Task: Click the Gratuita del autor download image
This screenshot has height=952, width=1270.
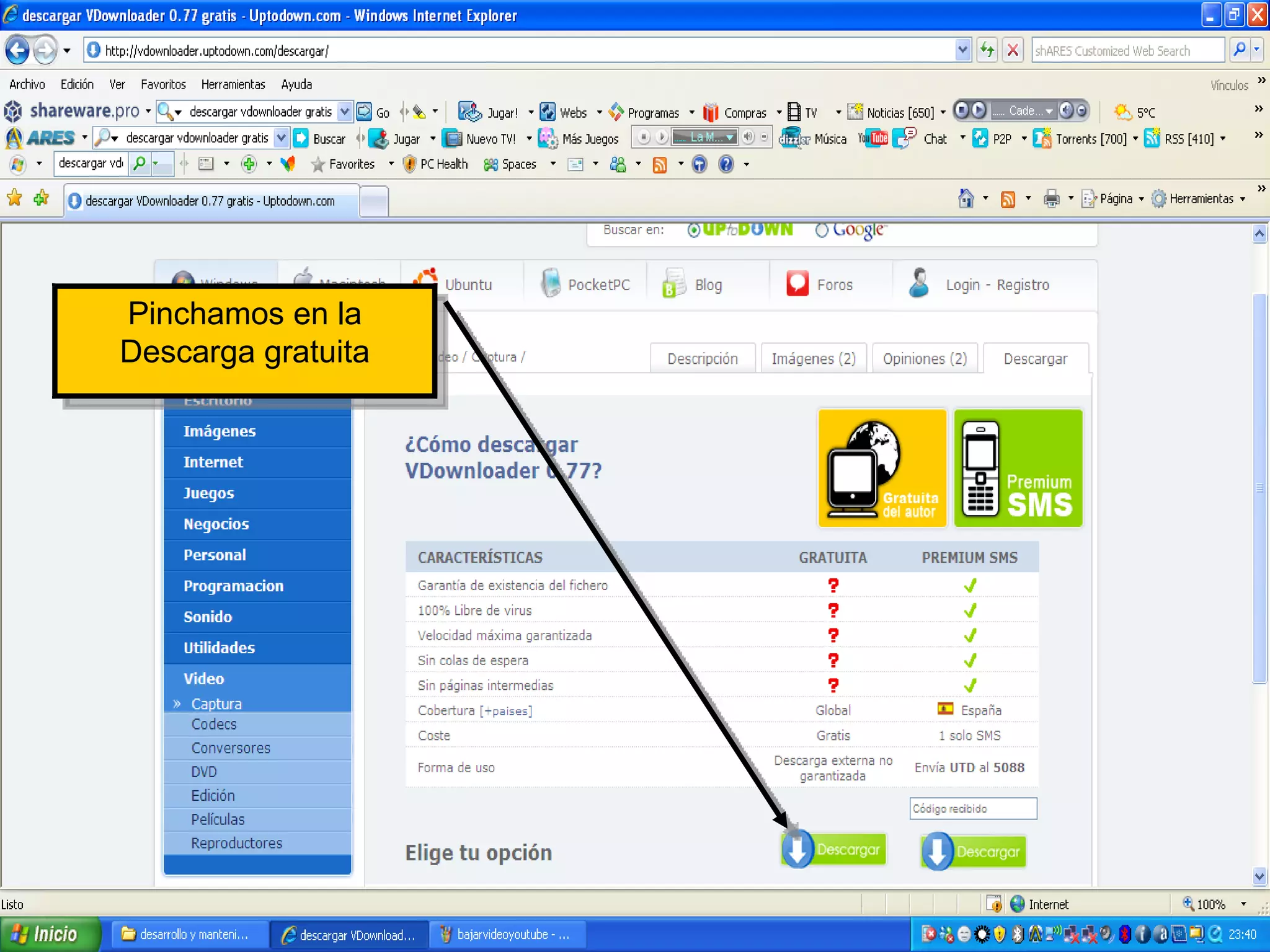Action: [x=882, y=468]
